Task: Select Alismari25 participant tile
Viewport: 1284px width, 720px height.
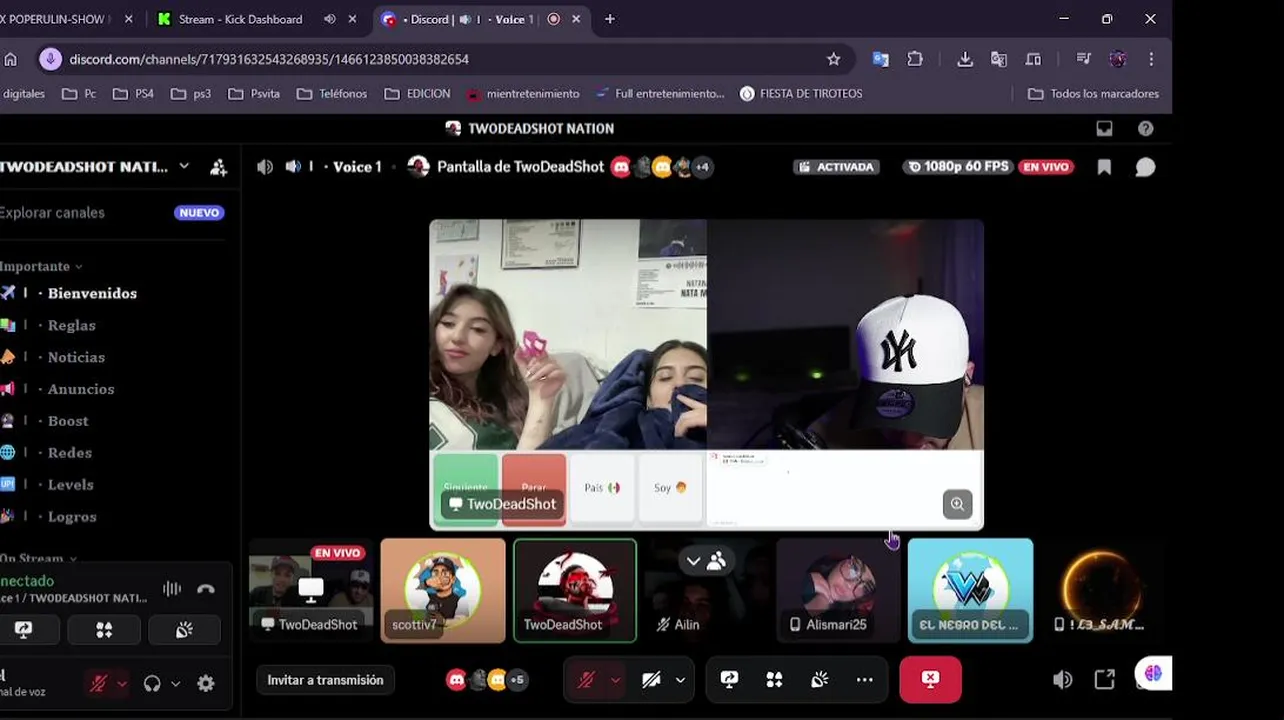Action: click(838, 590)
